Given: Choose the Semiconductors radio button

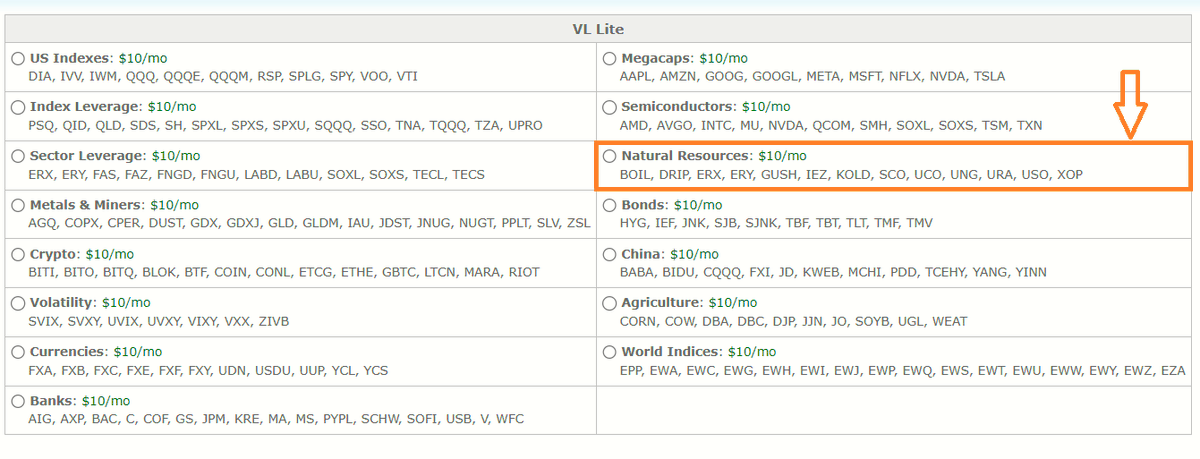Looking at the screenshot, I should (x=609, y=107).
